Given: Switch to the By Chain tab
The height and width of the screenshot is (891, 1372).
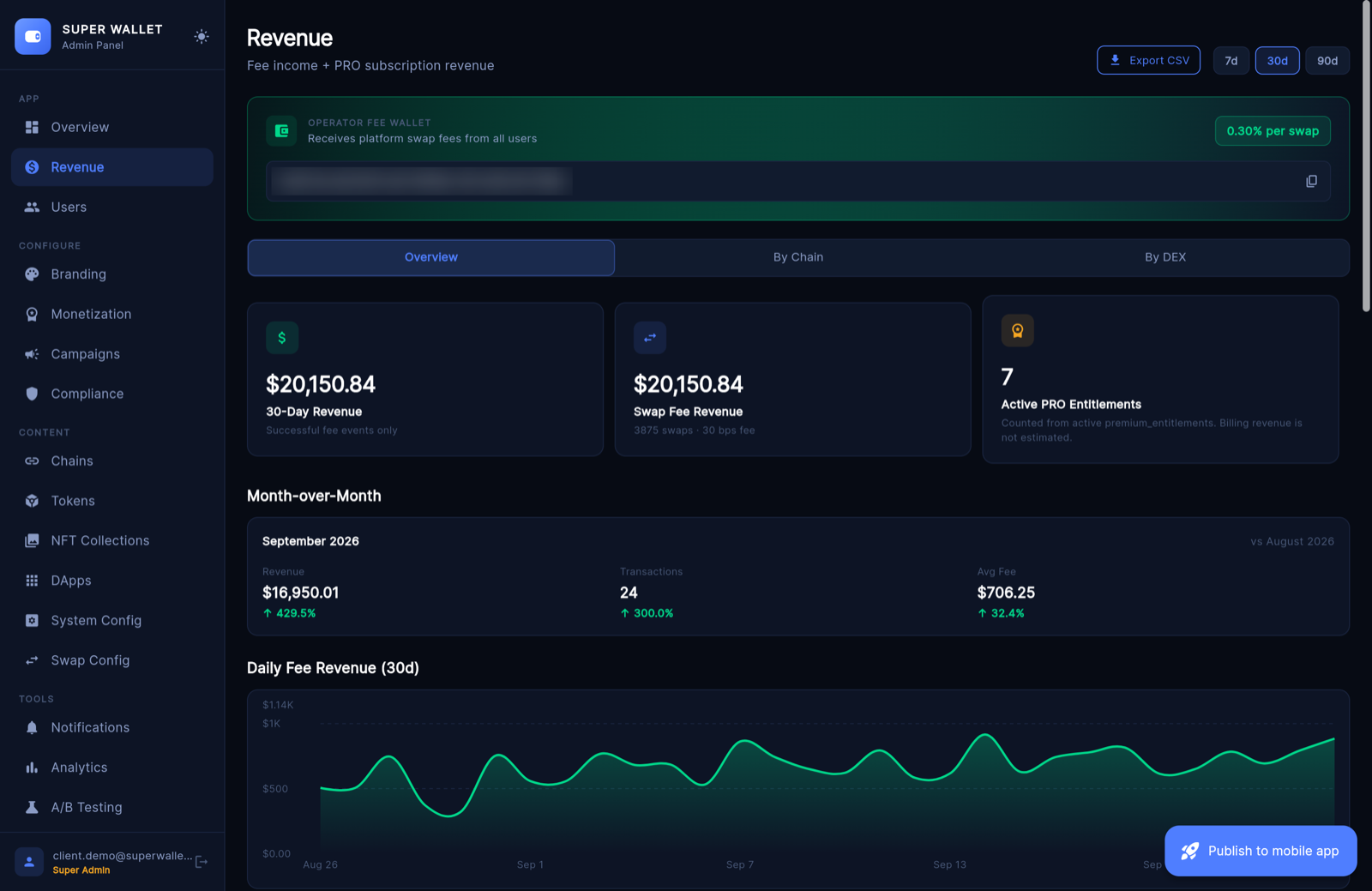Looking at the screenshot, I should tap(798, 257).
